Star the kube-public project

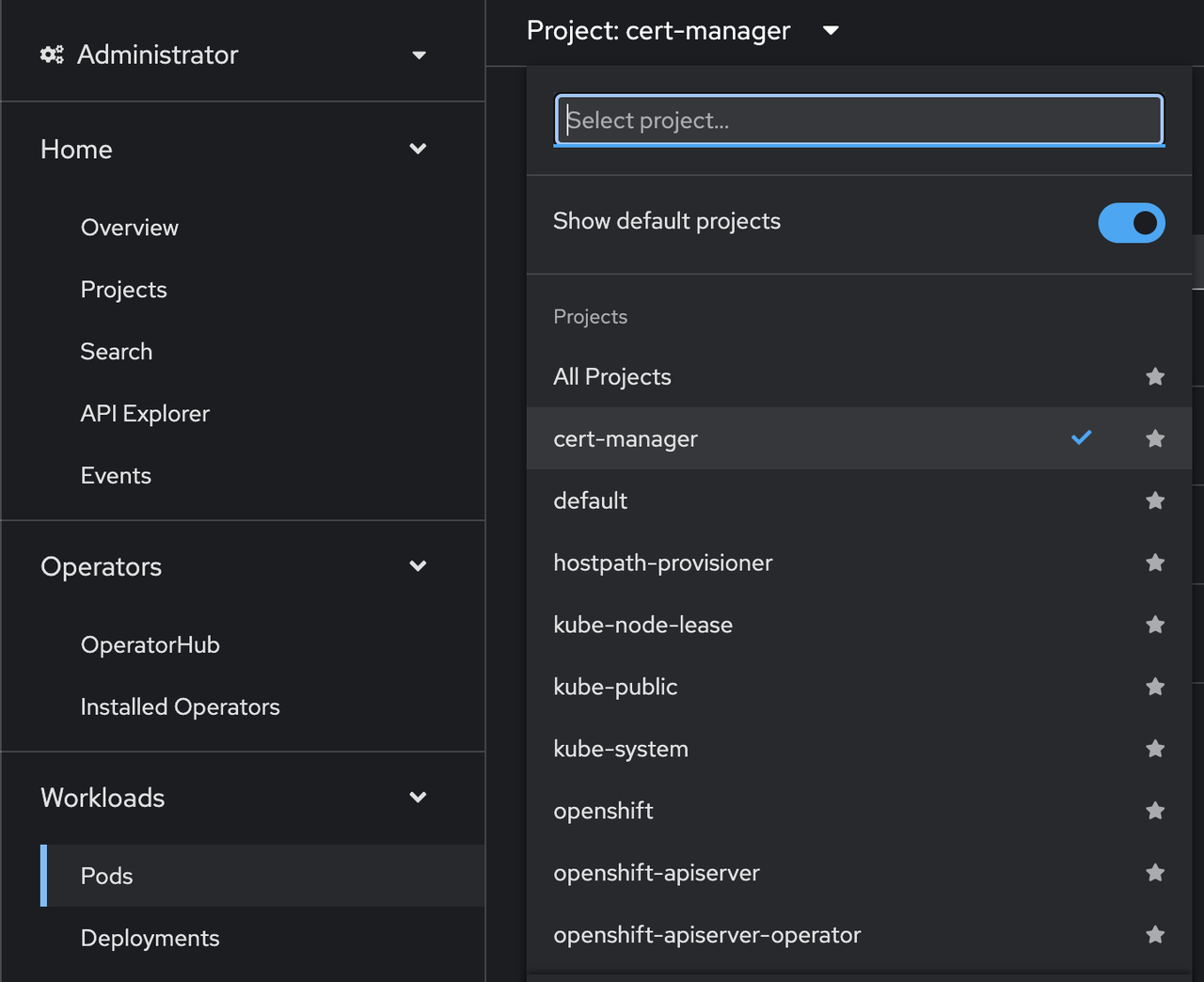pos(1155,687)
